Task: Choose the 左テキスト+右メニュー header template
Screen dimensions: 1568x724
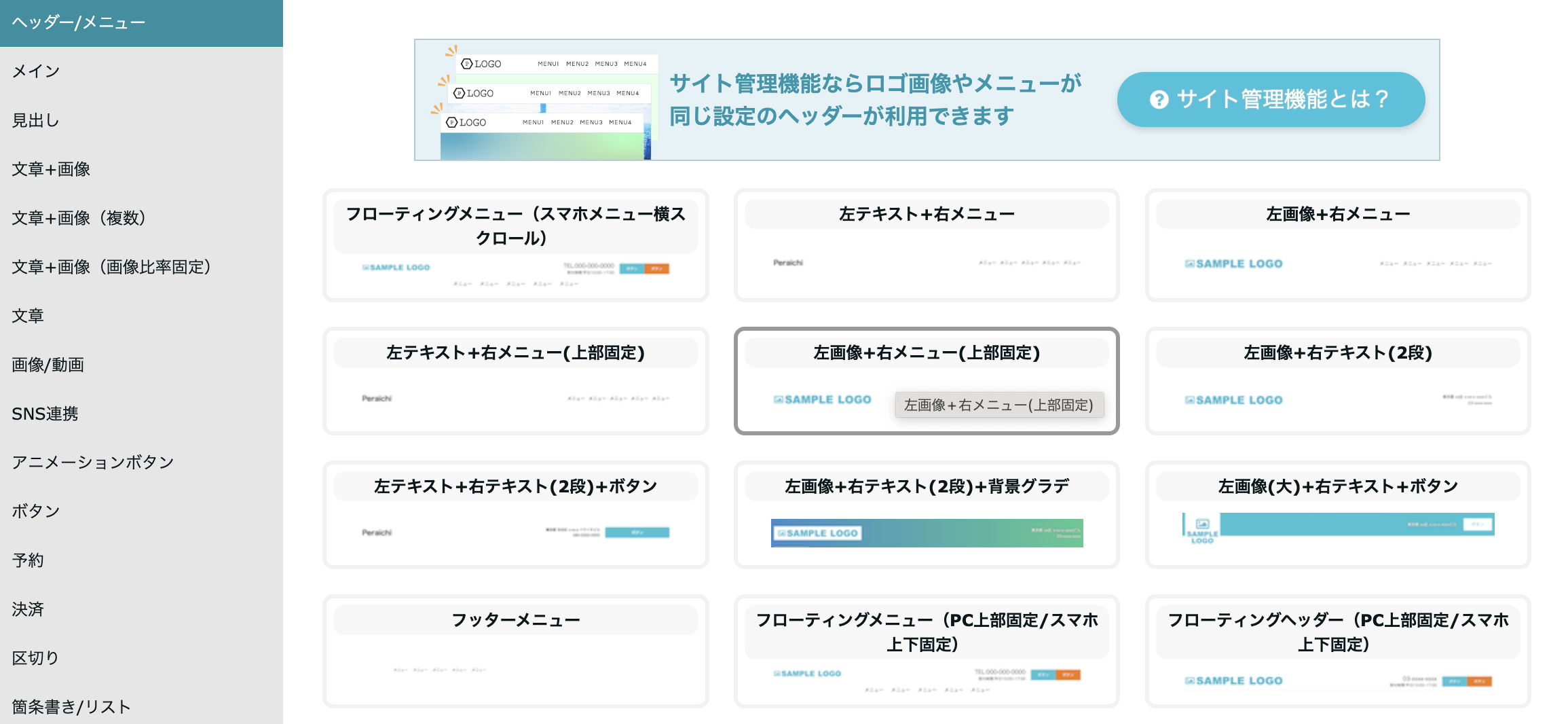Action: (926, 245)
